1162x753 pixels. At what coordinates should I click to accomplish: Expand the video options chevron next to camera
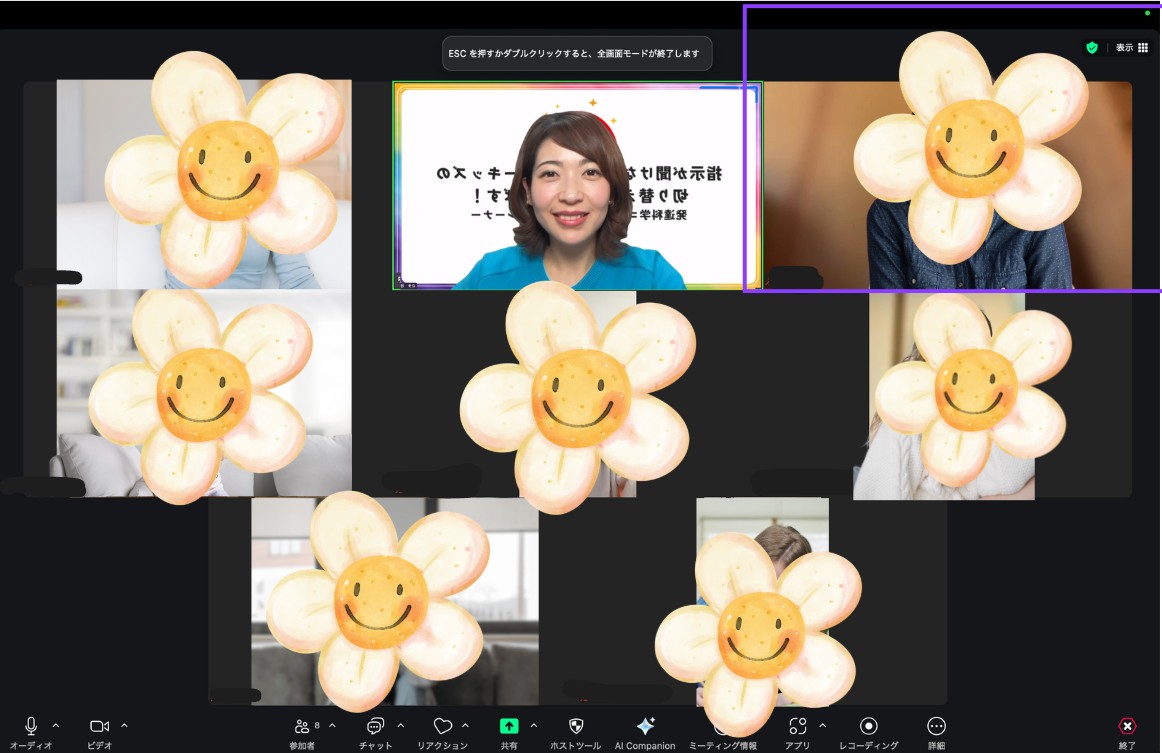coord(124,725)
